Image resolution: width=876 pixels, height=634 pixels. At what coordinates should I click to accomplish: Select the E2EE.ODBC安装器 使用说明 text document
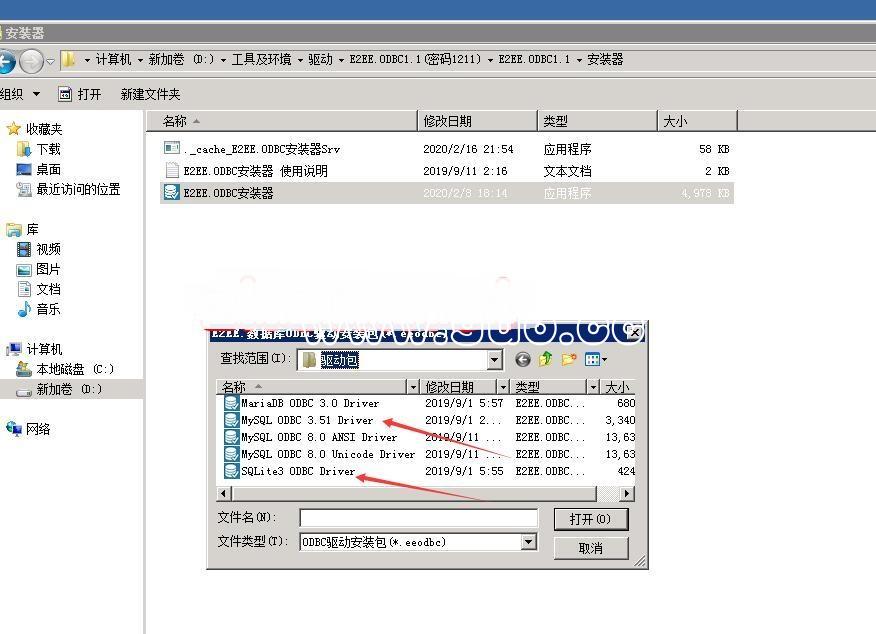click(255, 171)
